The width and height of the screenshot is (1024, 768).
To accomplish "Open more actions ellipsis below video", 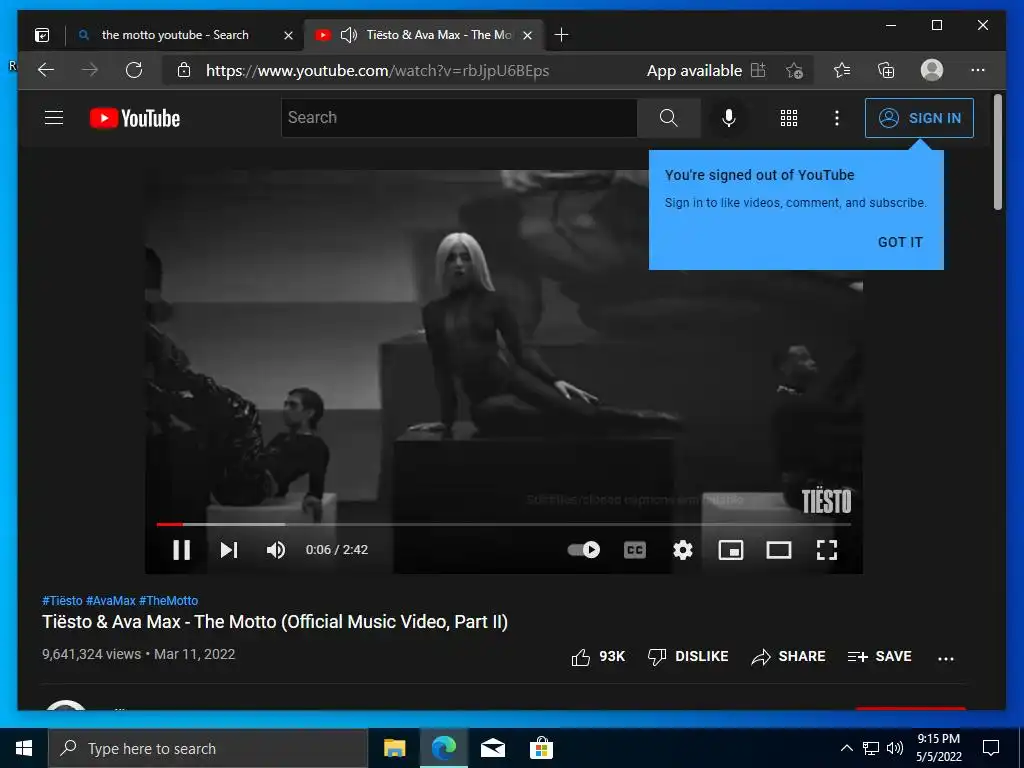I will click(x=946, y=659).
